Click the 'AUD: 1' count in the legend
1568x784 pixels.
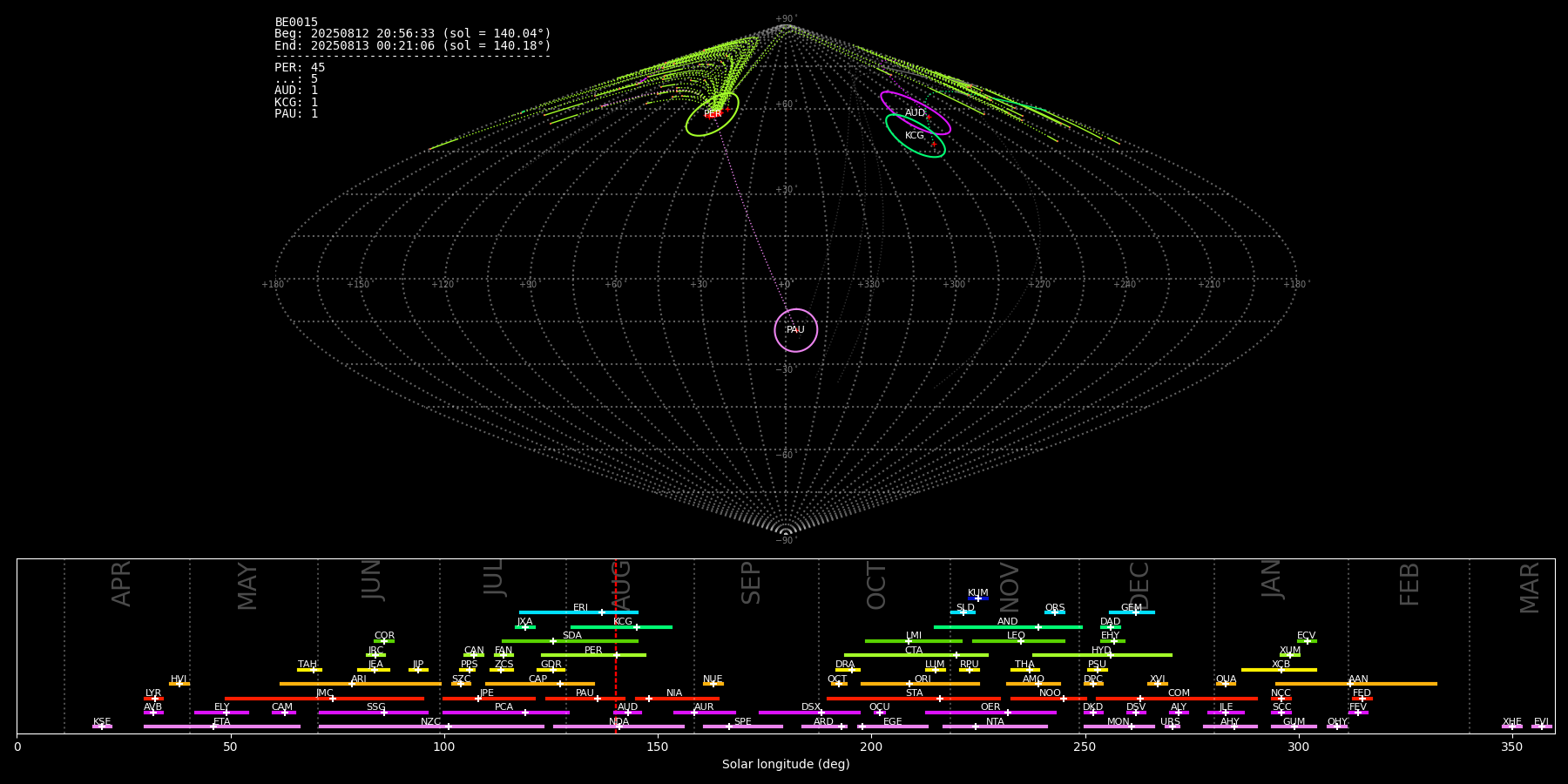(296, 91)
